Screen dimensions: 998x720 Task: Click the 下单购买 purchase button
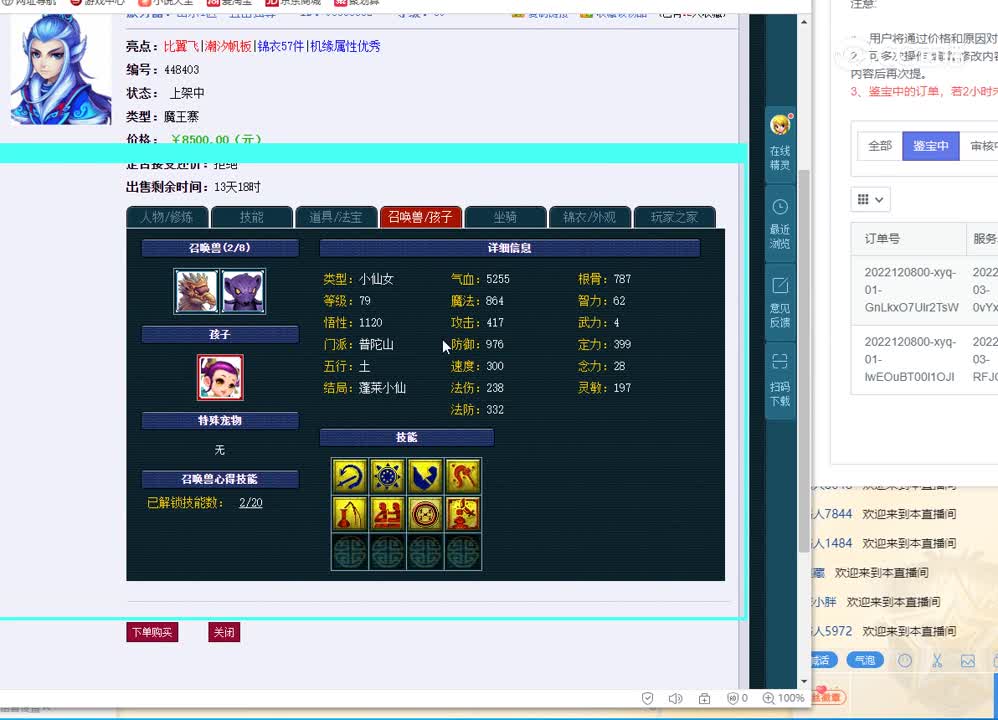coord(152,632)
